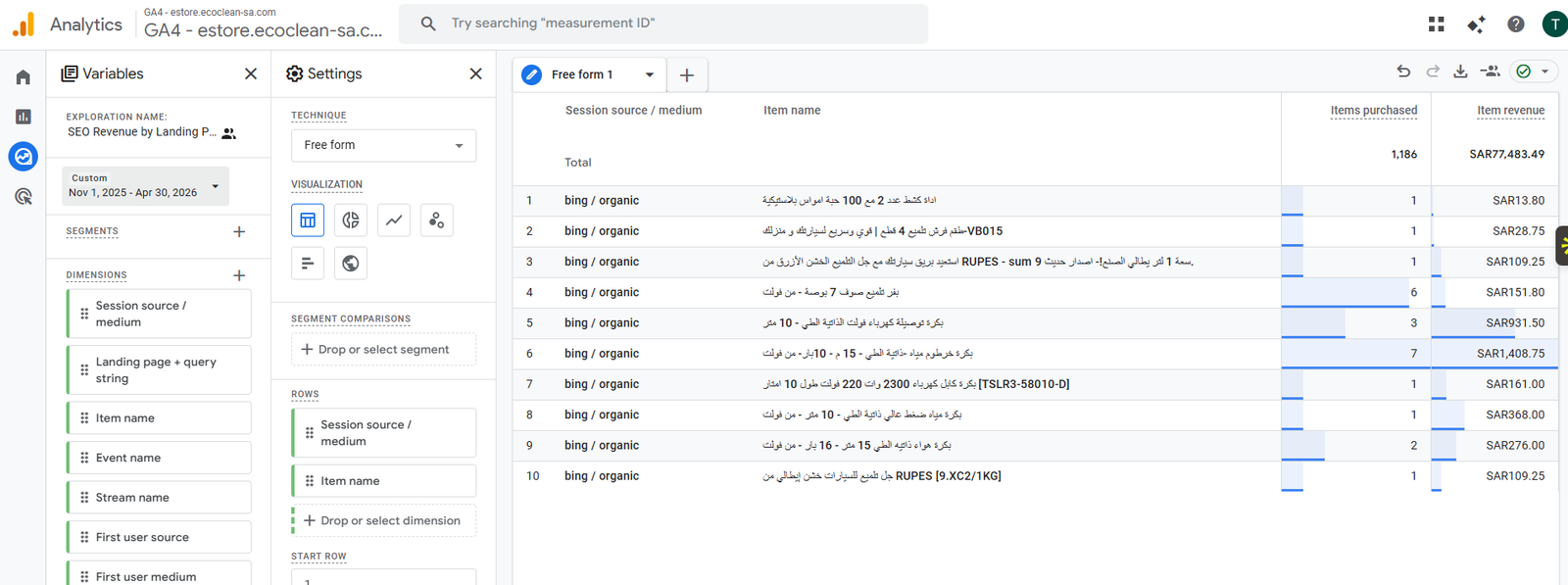Add a new dimension
Viewport: 1568px width, 585px height.
click(x=239, y=275)
